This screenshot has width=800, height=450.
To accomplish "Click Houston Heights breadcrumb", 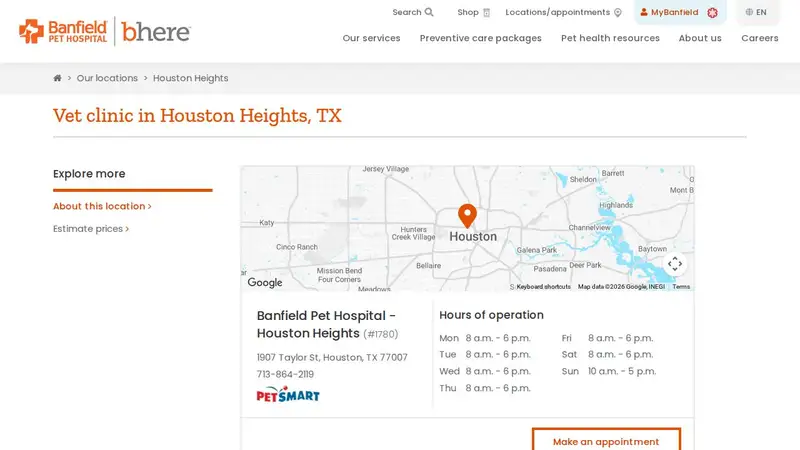I will pyautogui.click(x=191, y=78).
